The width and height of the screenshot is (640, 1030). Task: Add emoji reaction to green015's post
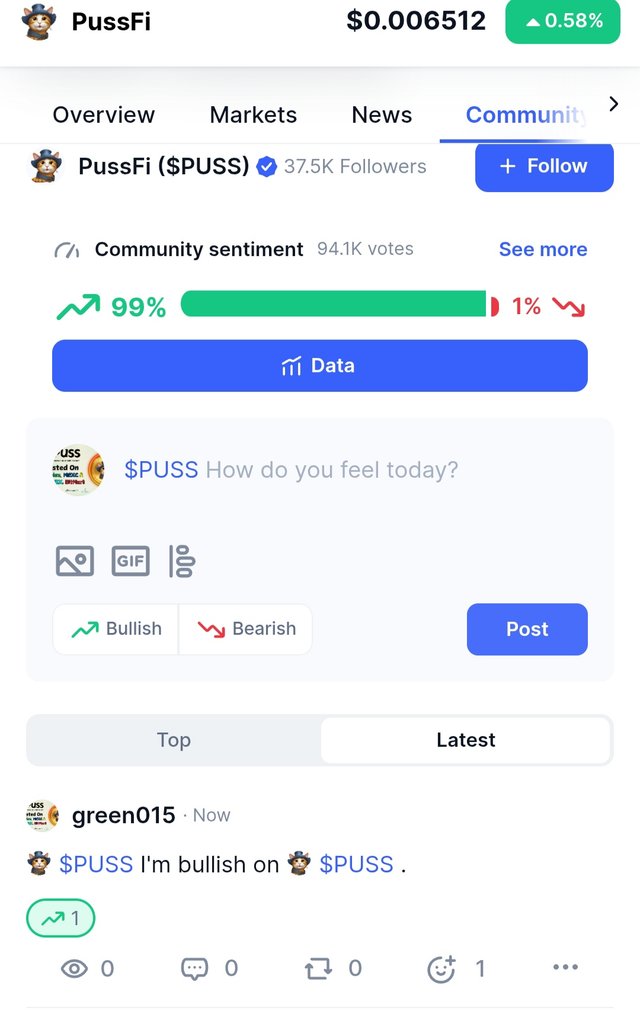pyautogui.click(x=441, y=968)
